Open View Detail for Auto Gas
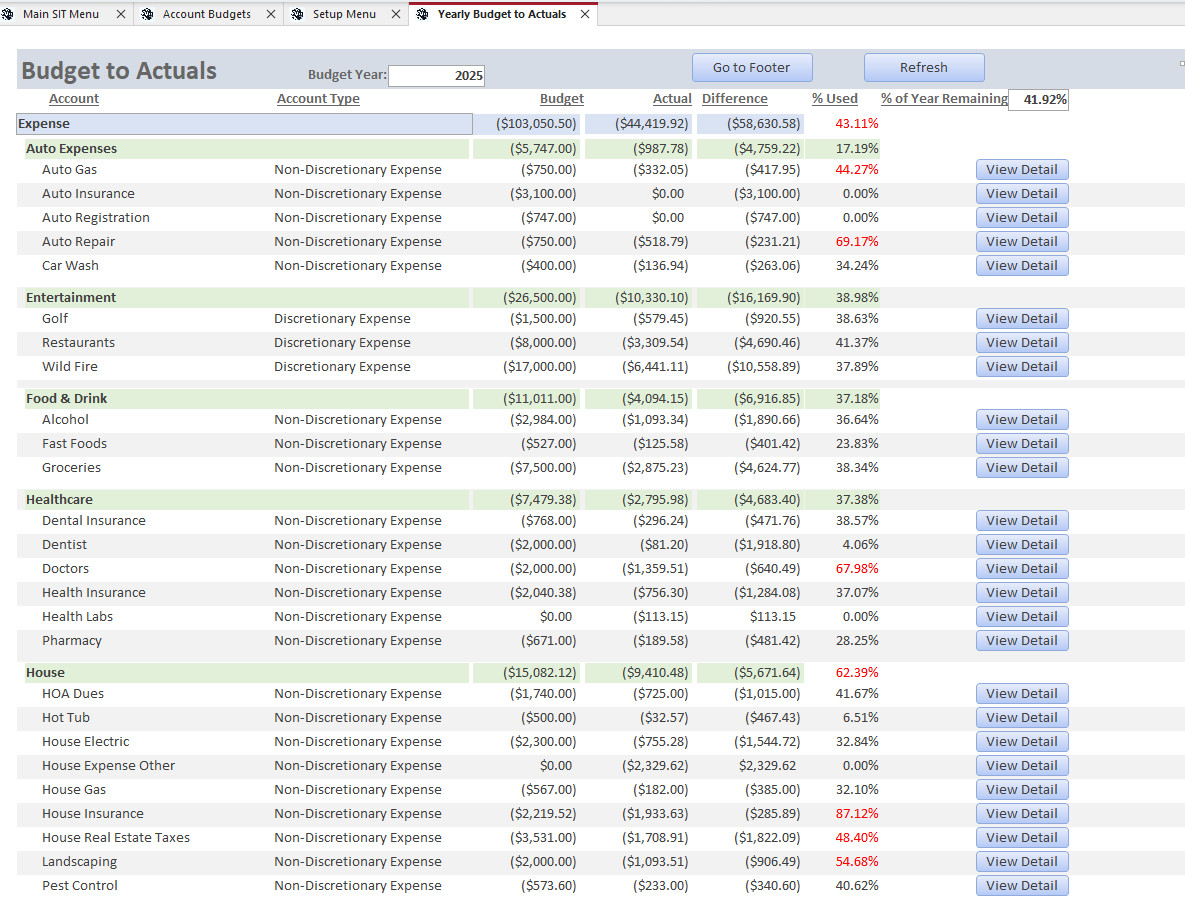The height and width of the screenshot is (897, 1185). 1022,170
